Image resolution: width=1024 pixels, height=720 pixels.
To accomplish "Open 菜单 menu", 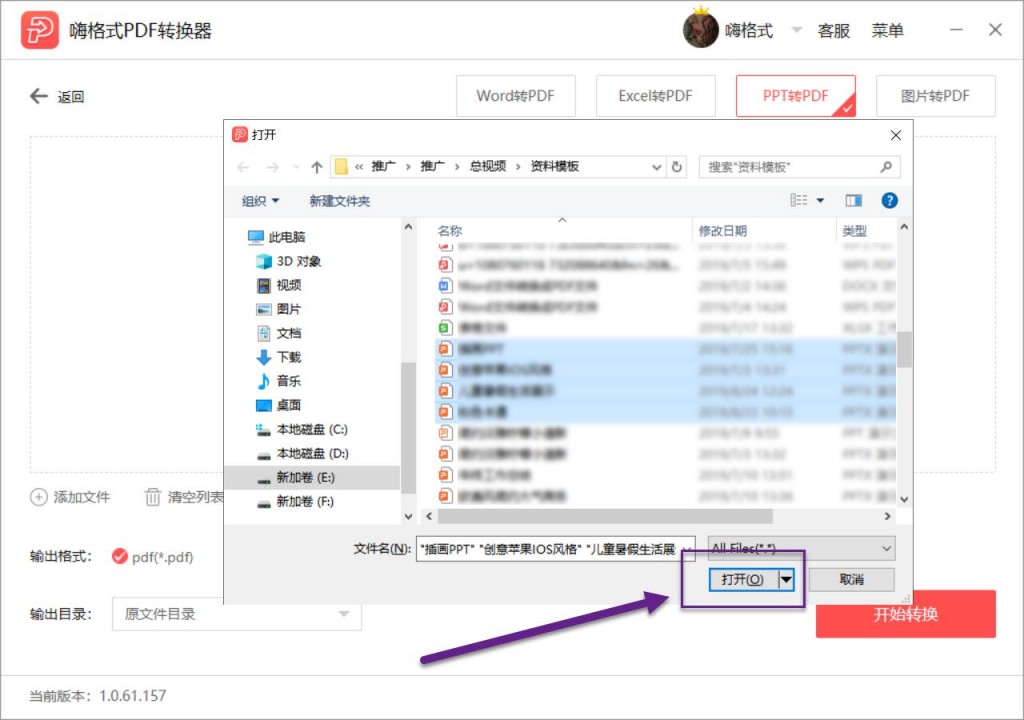I will tap(887, 30).
